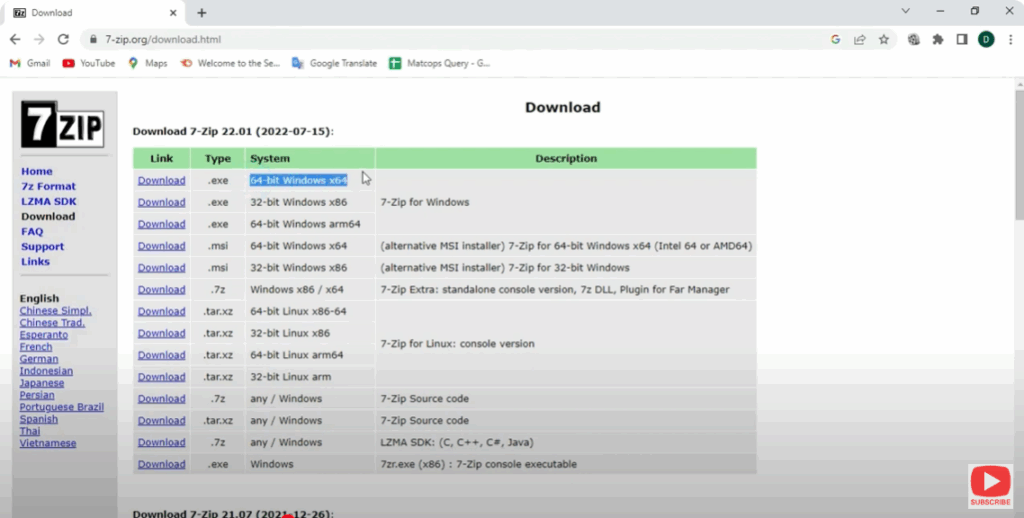Click the 'Download 7-Zip 22.01 (2022-07-15)' heading

pyautogui.click(x=233, y=131)
